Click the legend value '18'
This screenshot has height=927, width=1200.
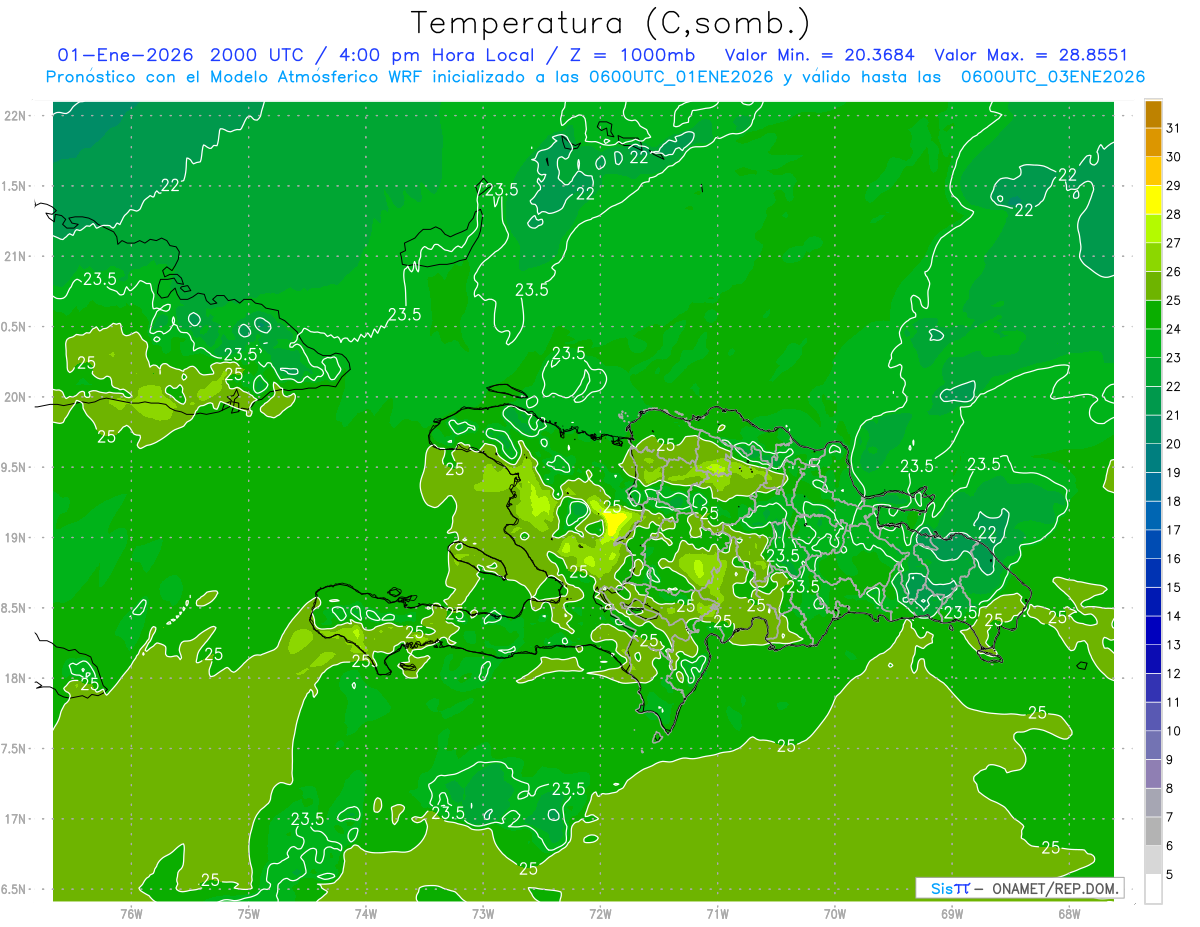pyautogui.click(x=1173, y=501)
